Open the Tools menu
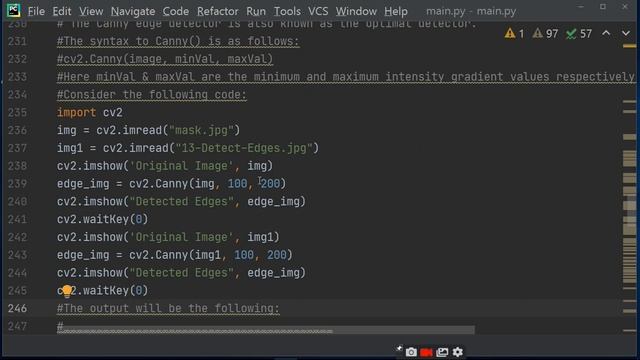 [x=287, y=11]
